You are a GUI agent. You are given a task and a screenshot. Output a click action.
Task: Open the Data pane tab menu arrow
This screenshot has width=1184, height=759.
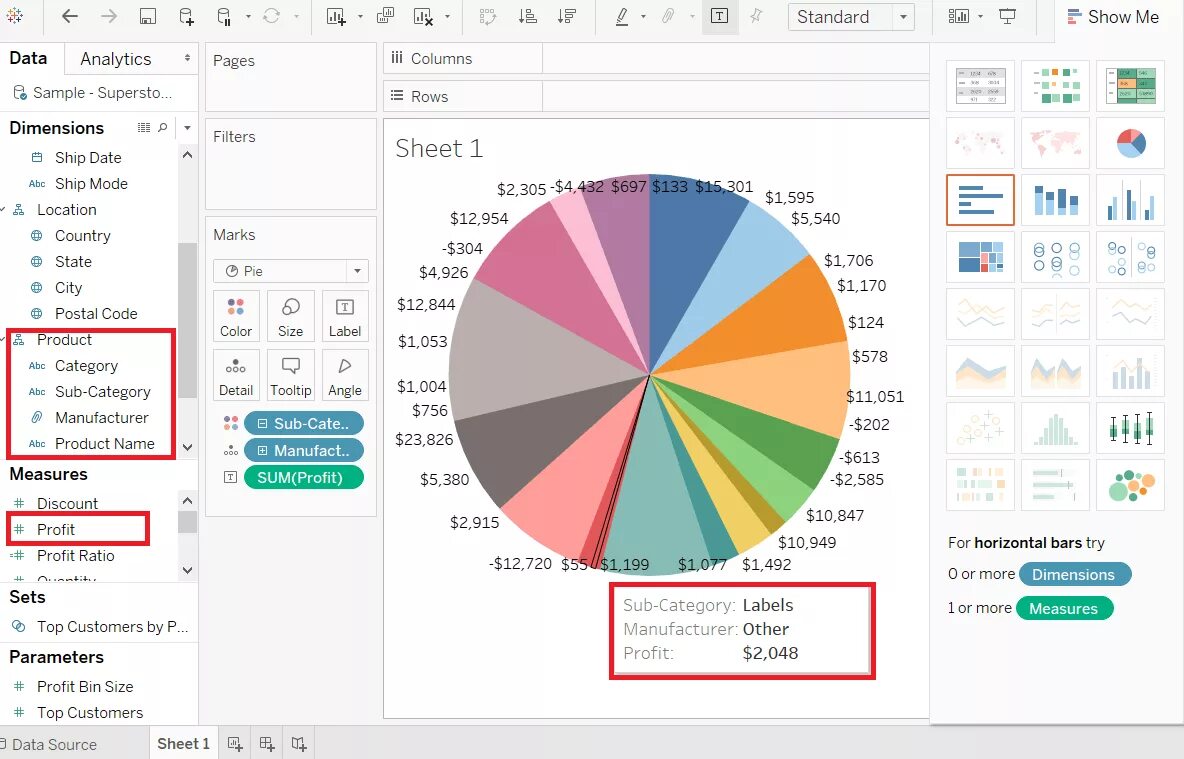tap(187, 58)
